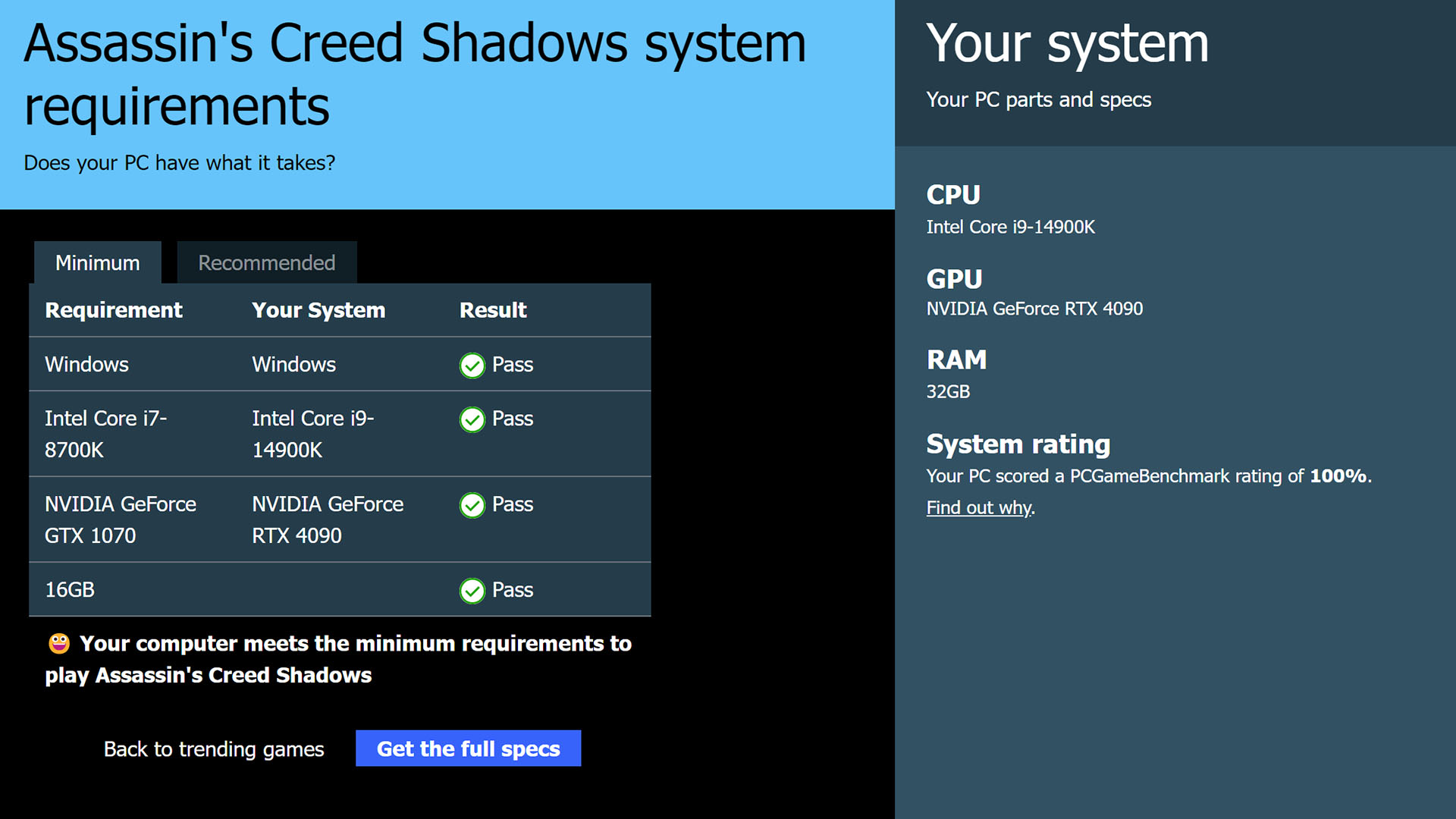Screen dimensions: 1456x819
Task: Select the Your System column header
Action: click(x=318, y=309)
